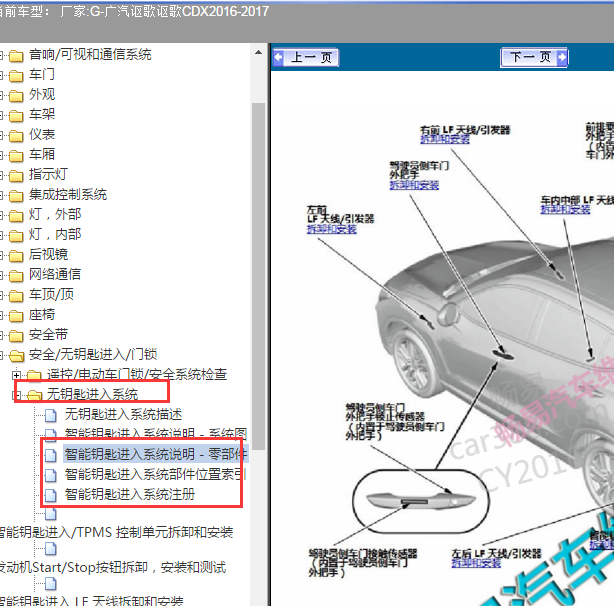
Task: Open the 音响/可视和通信系统 folder icon
Action: pyautogui.click(x=16, y=56)
